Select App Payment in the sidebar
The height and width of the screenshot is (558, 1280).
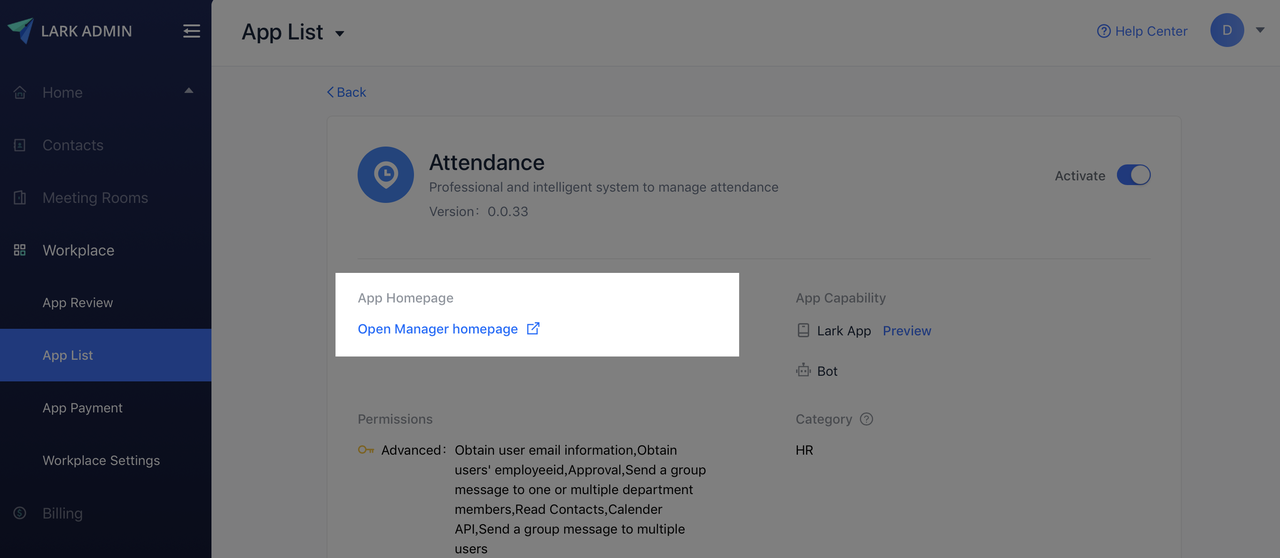[x=82, y=408]
